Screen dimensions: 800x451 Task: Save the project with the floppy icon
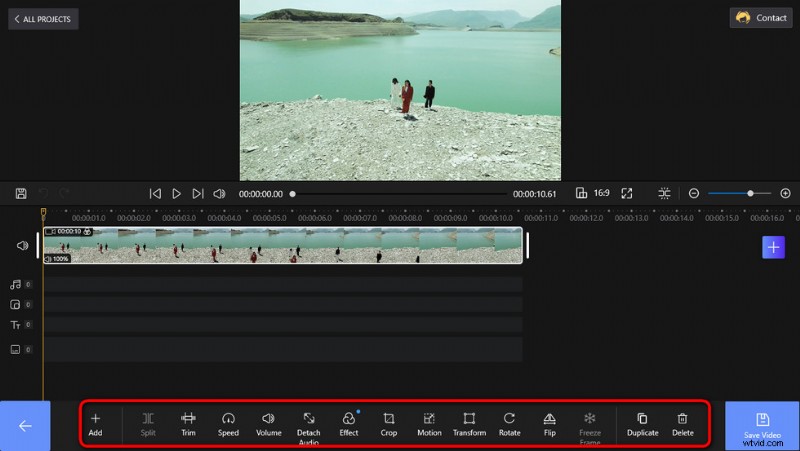pyautogui.click(x=21, y=193)
